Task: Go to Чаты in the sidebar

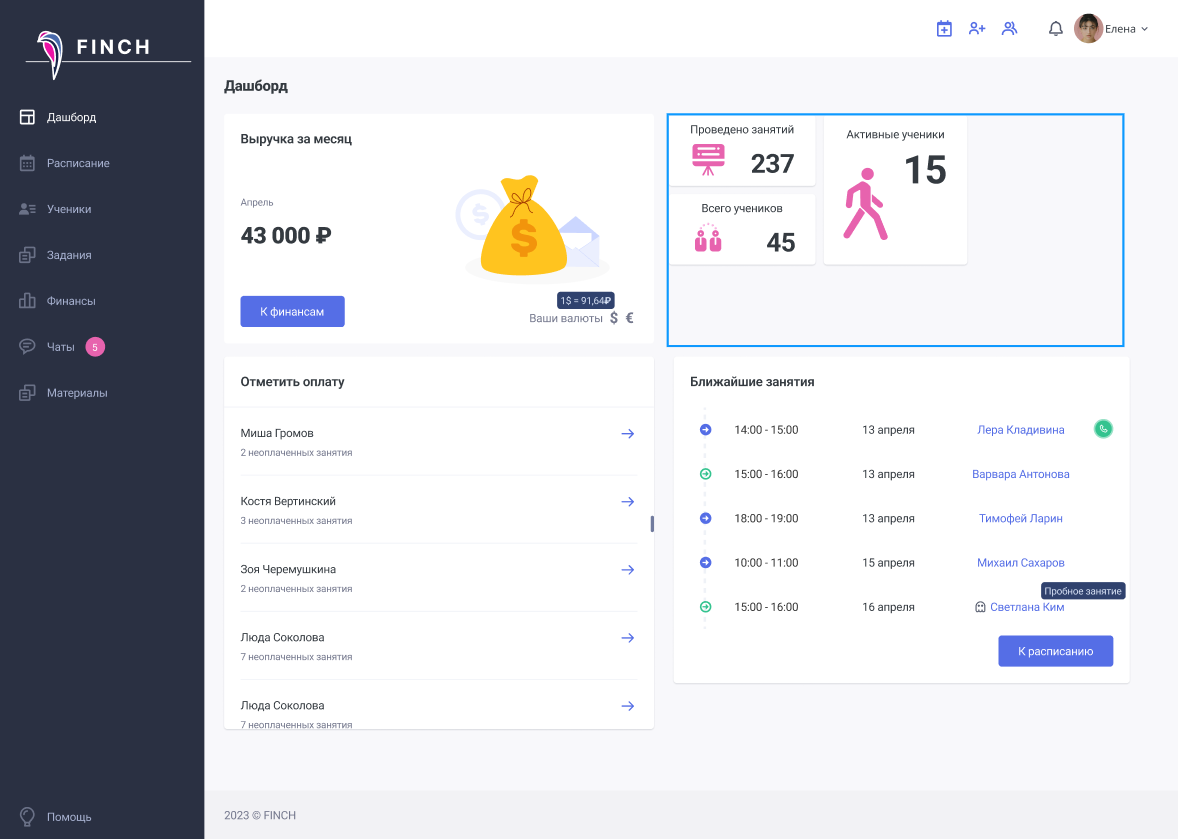Action: 60,347
